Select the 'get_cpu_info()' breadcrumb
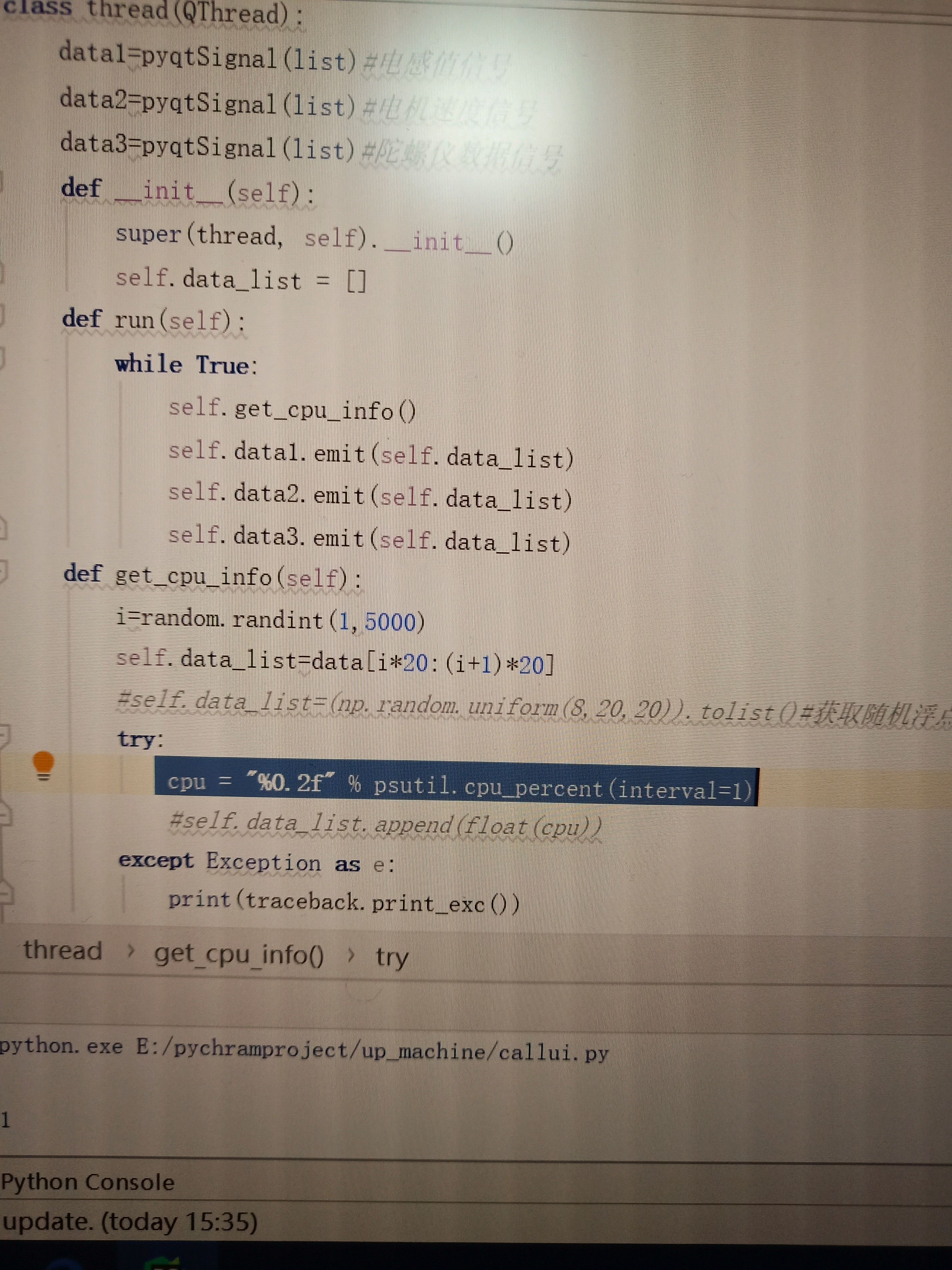 (239, 955)
